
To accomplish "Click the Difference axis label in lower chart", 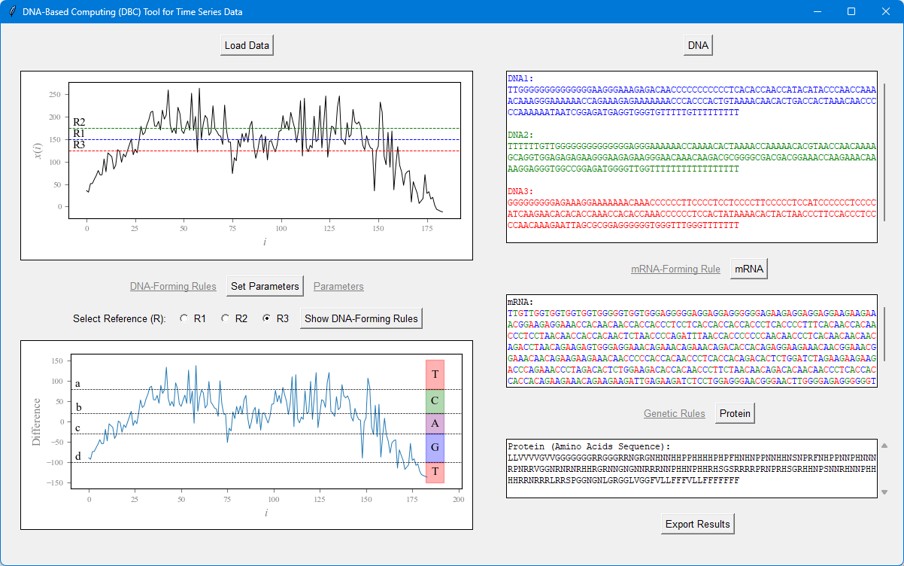I will pyautogui.click(x=36, y=422).
